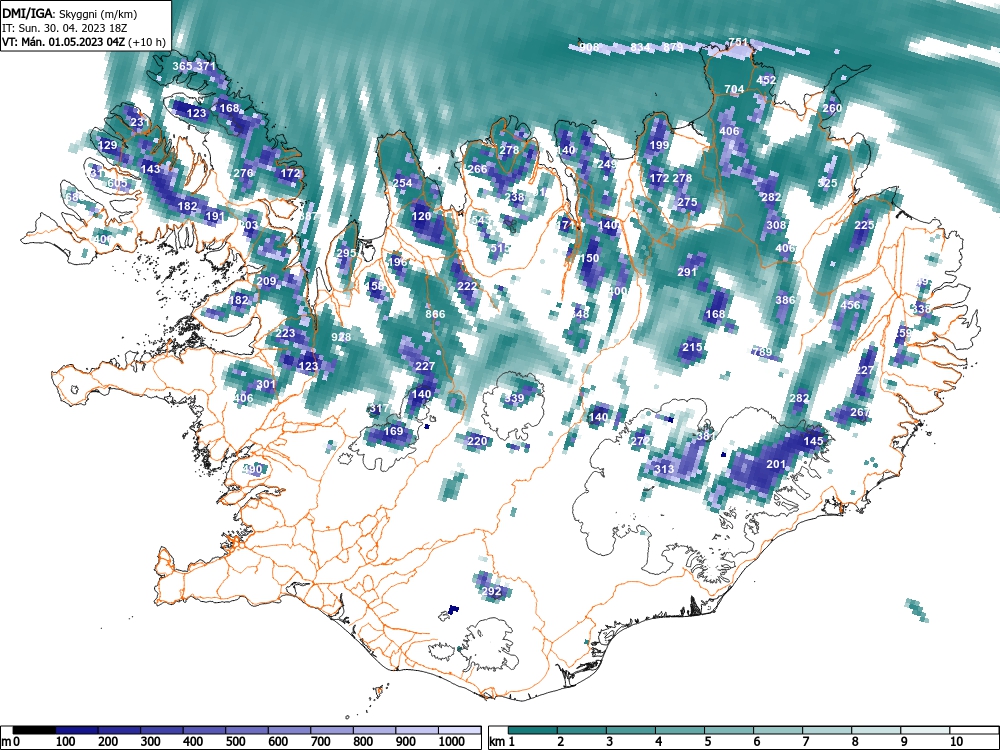
Task: Click visibility value 215
Action: (692, 348)
